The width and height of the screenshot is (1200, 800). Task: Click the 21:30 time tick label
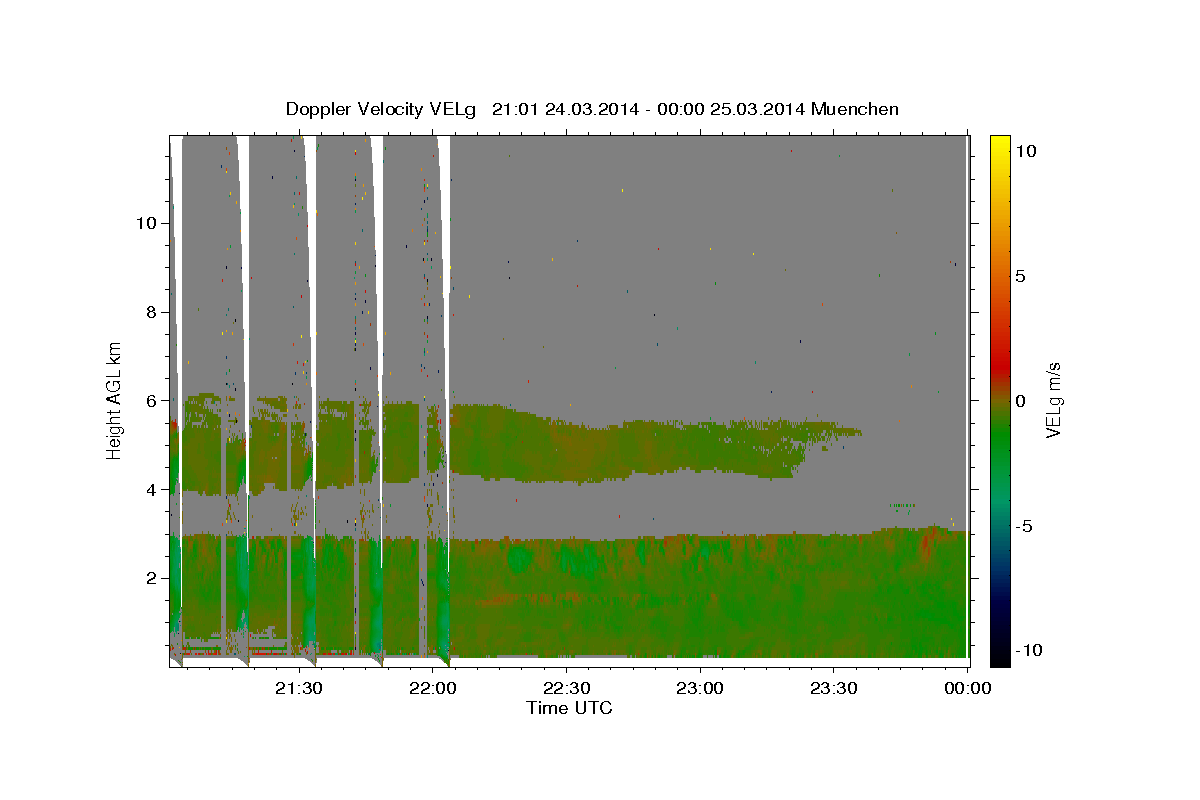pyautogui.click(x=299, y=688)
